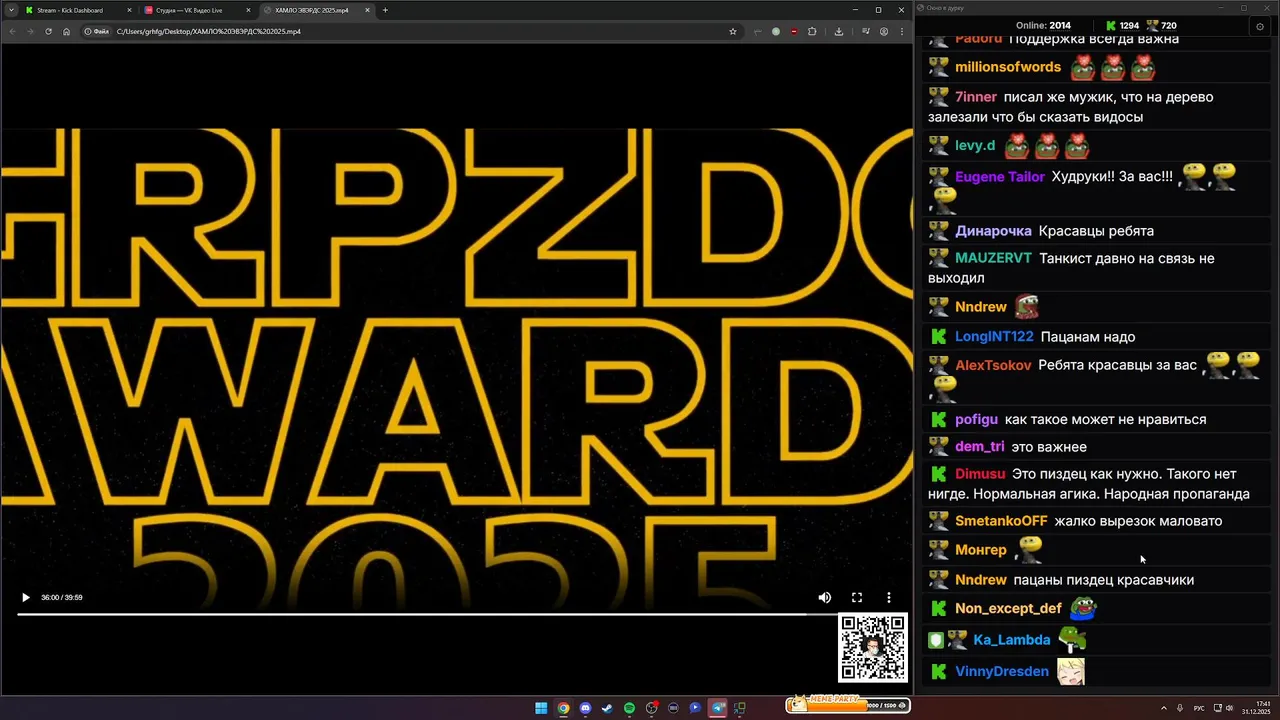Viewport: 1280px width, 720px height.
Task: Click username Eugene Tailor in chat
Action: coord(1000,177)
